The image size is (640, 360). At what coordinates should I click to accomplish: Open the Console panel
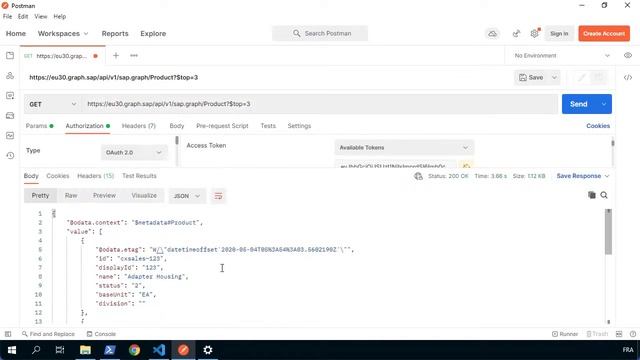pyautogui.click(x=101, y=334)
